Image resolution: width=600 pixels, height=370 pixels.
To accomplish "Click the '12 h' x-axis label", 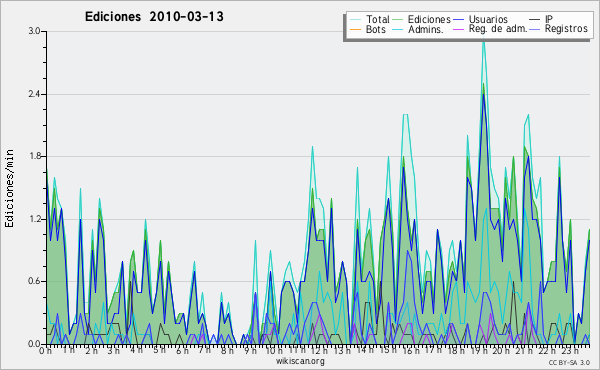I will (x=319, y=350).
